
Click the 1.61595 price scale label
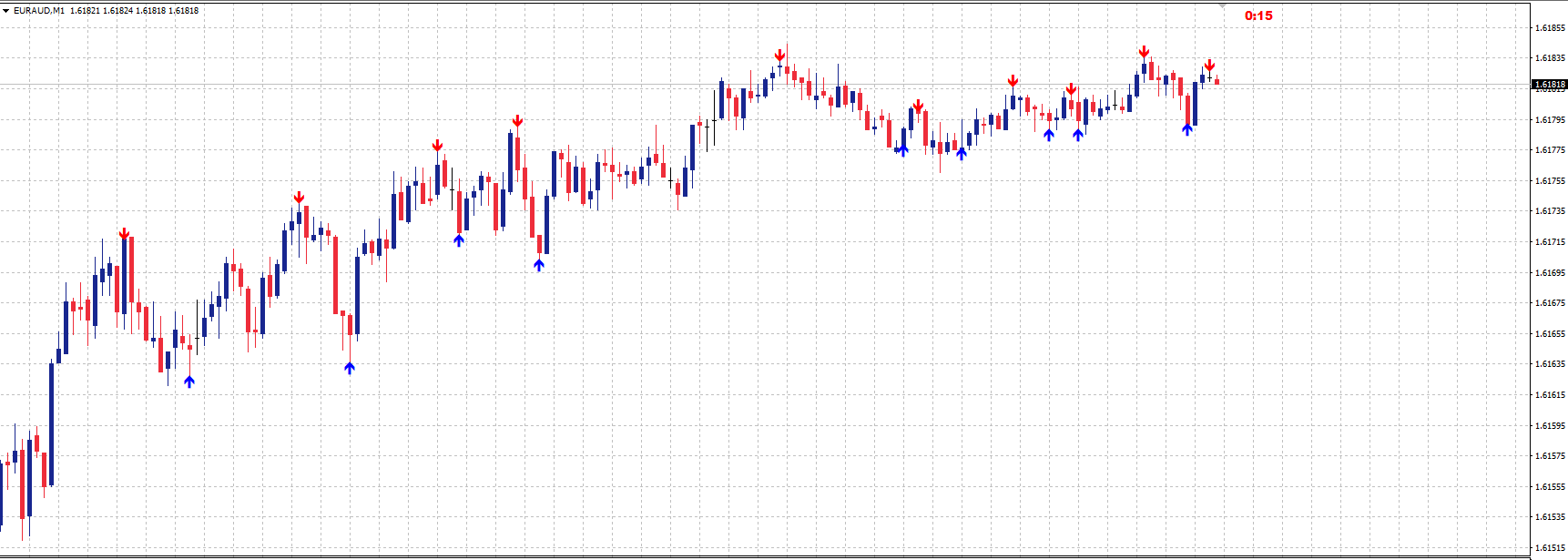click(1550, 425)
